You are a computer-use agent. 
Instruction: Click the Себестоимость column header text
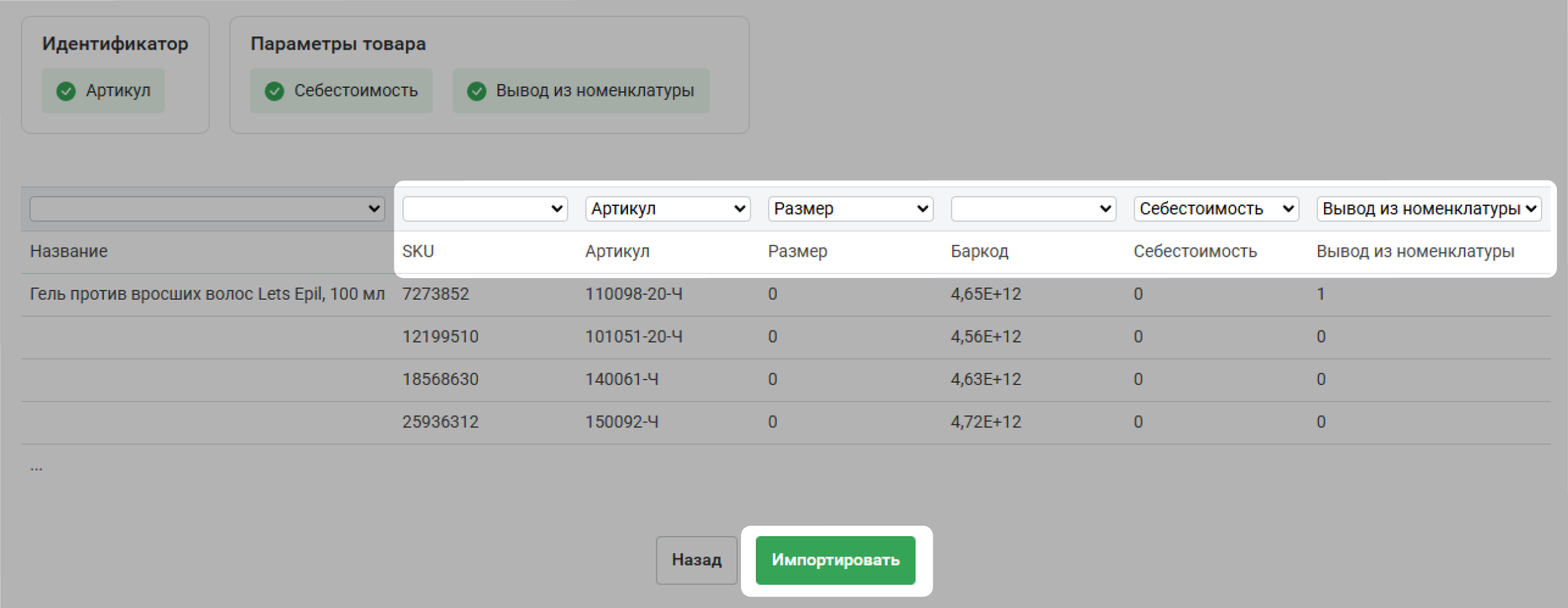(1195, 251)
